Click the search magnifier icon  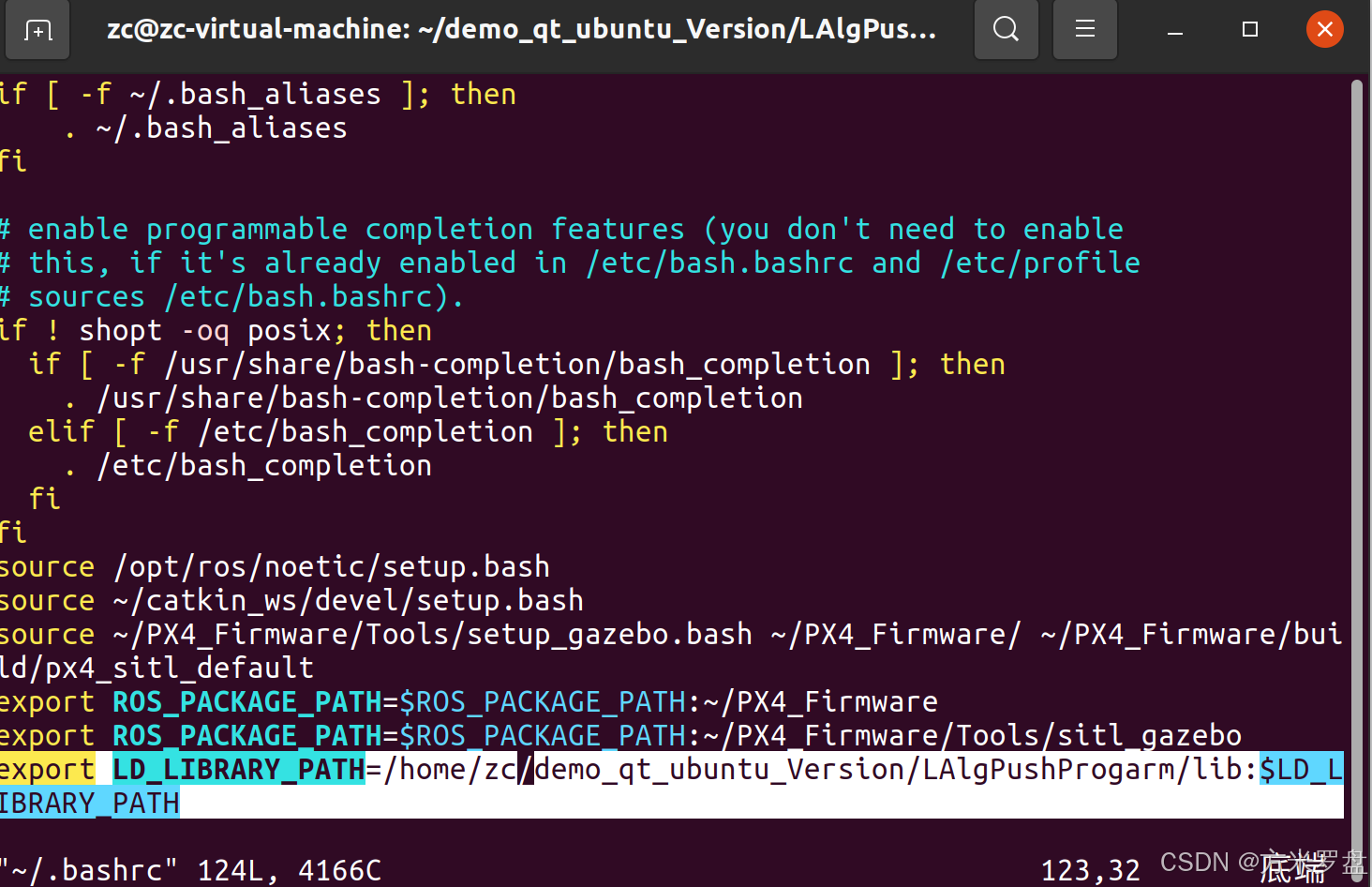point(1006,29)
